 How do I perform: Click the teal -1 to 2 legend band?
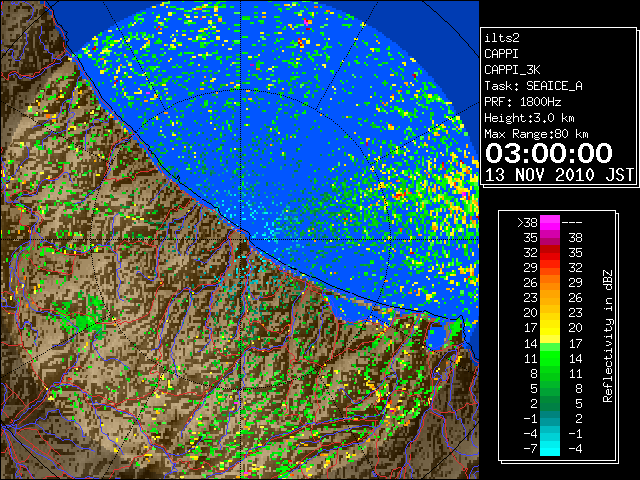(x=550, y=418)
